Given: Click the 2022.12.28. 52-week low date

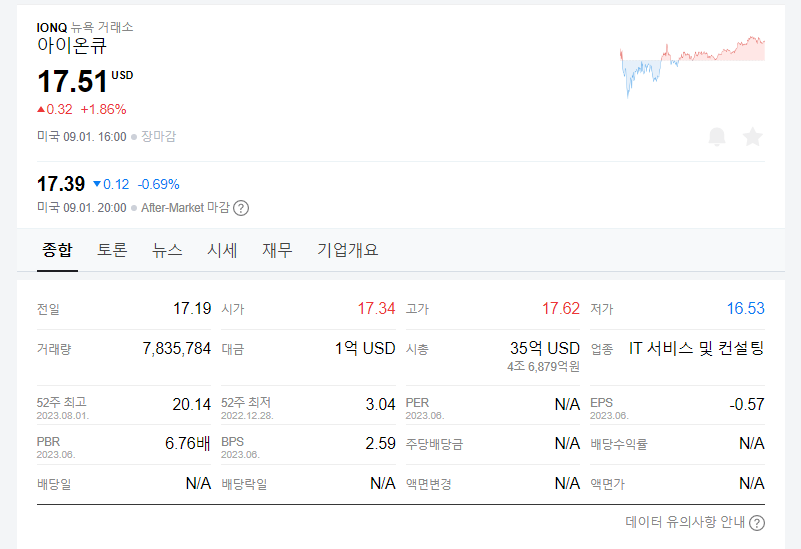Looking at the screenshot, I should 247,416.
